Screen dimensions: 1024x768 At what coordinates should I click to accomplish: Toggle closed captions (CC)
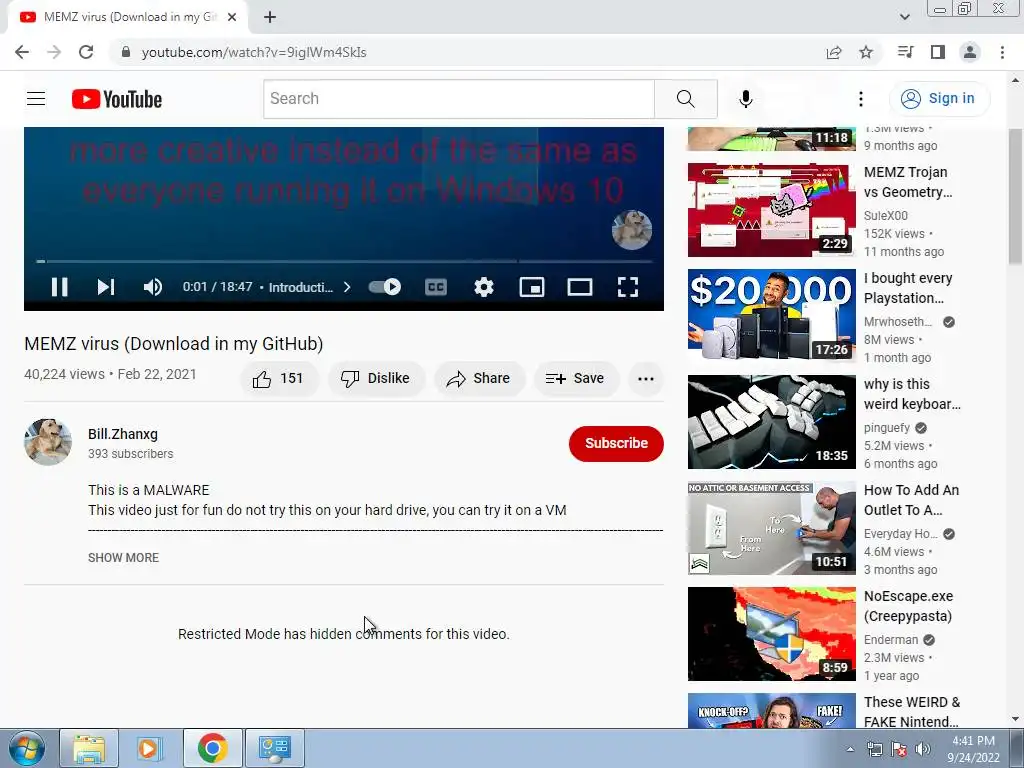[436, 287]
